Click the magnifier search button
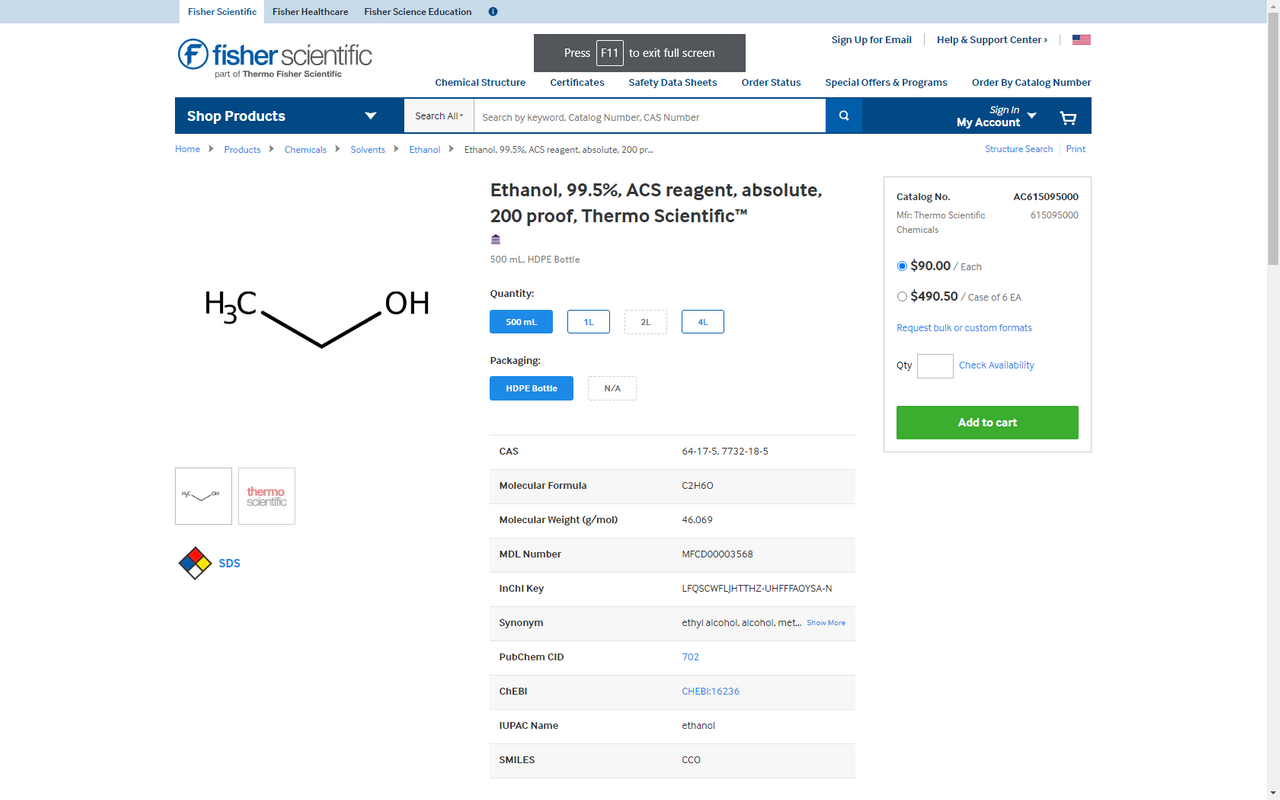The width and height of the screenshot is (1280, 800). pyautogui.click(x=844, y=116)
